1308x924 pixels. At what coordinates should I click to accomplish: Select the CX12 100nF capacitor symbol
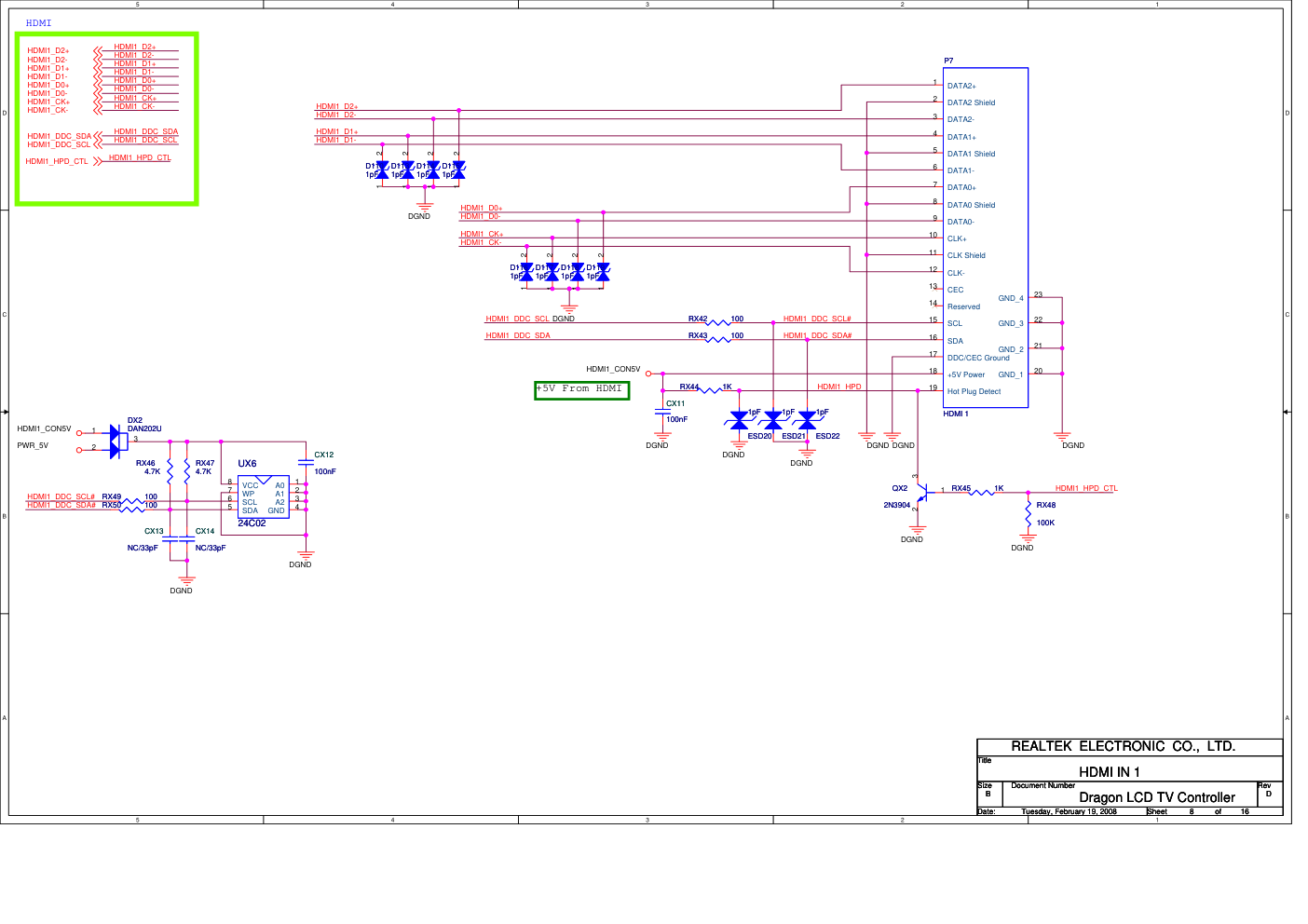(305, 463)
